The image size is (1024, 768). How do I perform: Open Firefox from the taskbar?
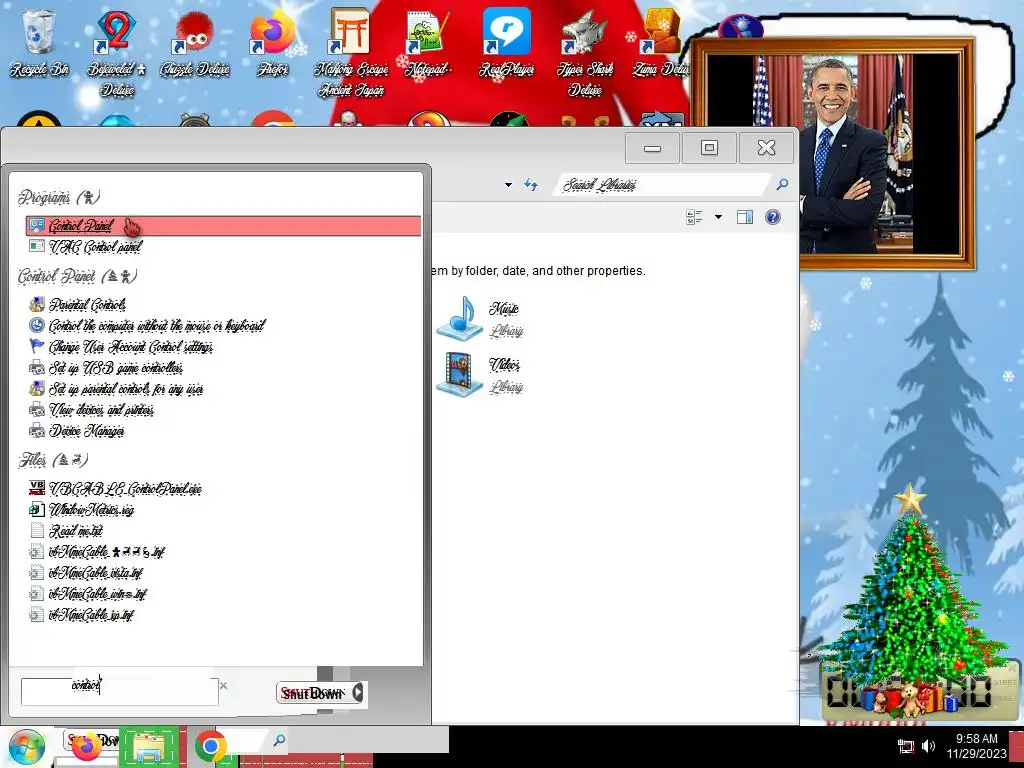pos(87,746)
